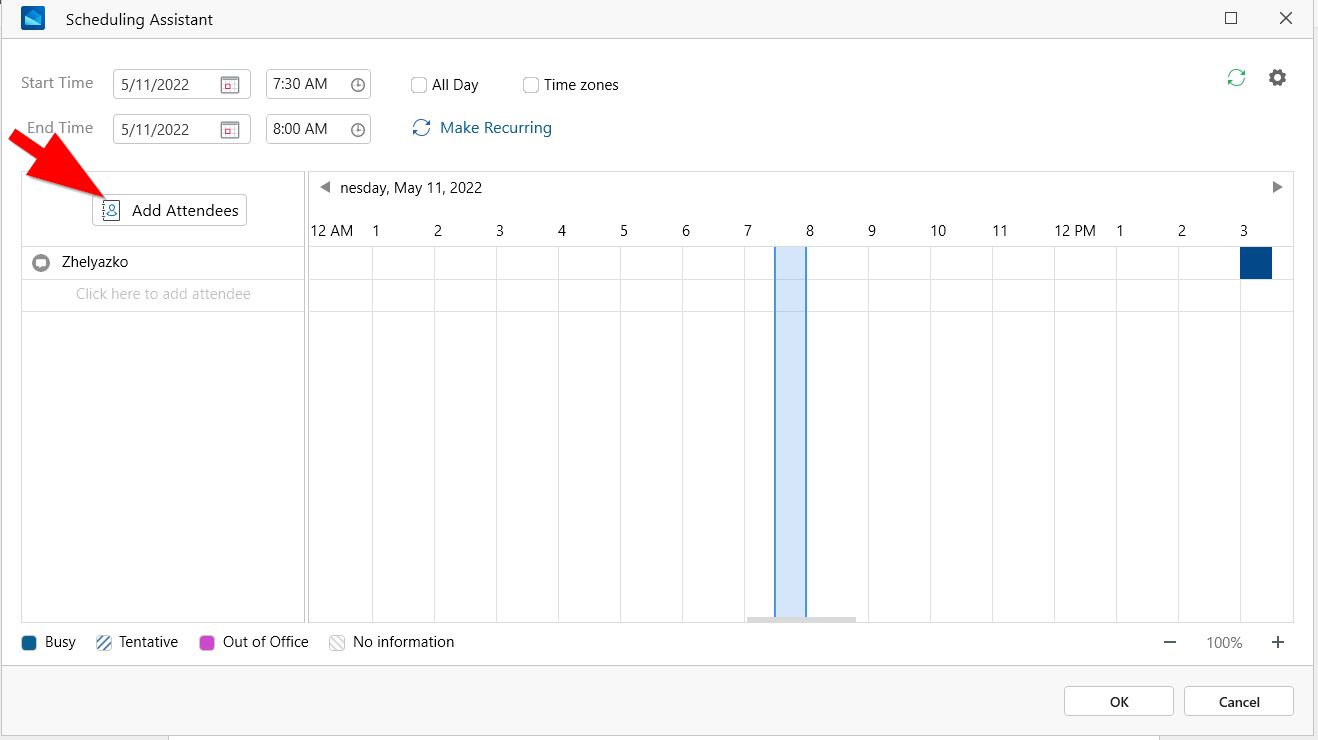Click the 100% zoom level value
1318x740 pixels.
(1224, 643)
